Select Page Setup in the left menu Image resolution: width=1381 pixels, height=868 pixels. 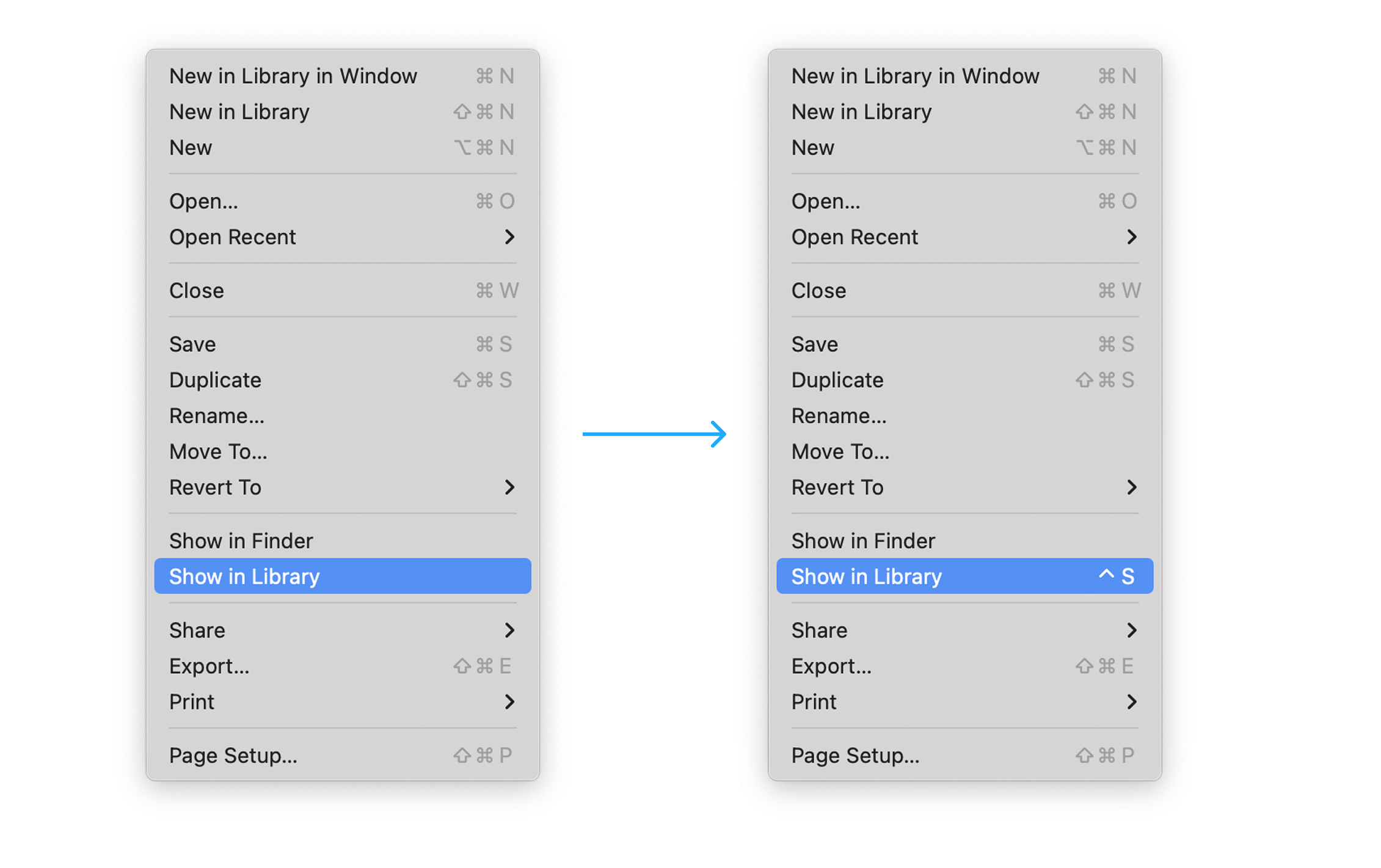(233, 755)
